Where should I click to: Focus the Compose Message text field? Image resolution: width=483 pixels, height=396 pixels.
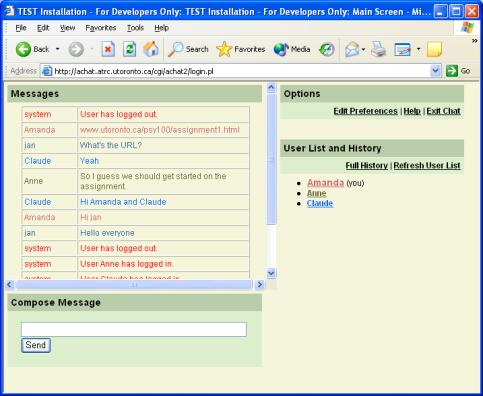coord(134,329)
